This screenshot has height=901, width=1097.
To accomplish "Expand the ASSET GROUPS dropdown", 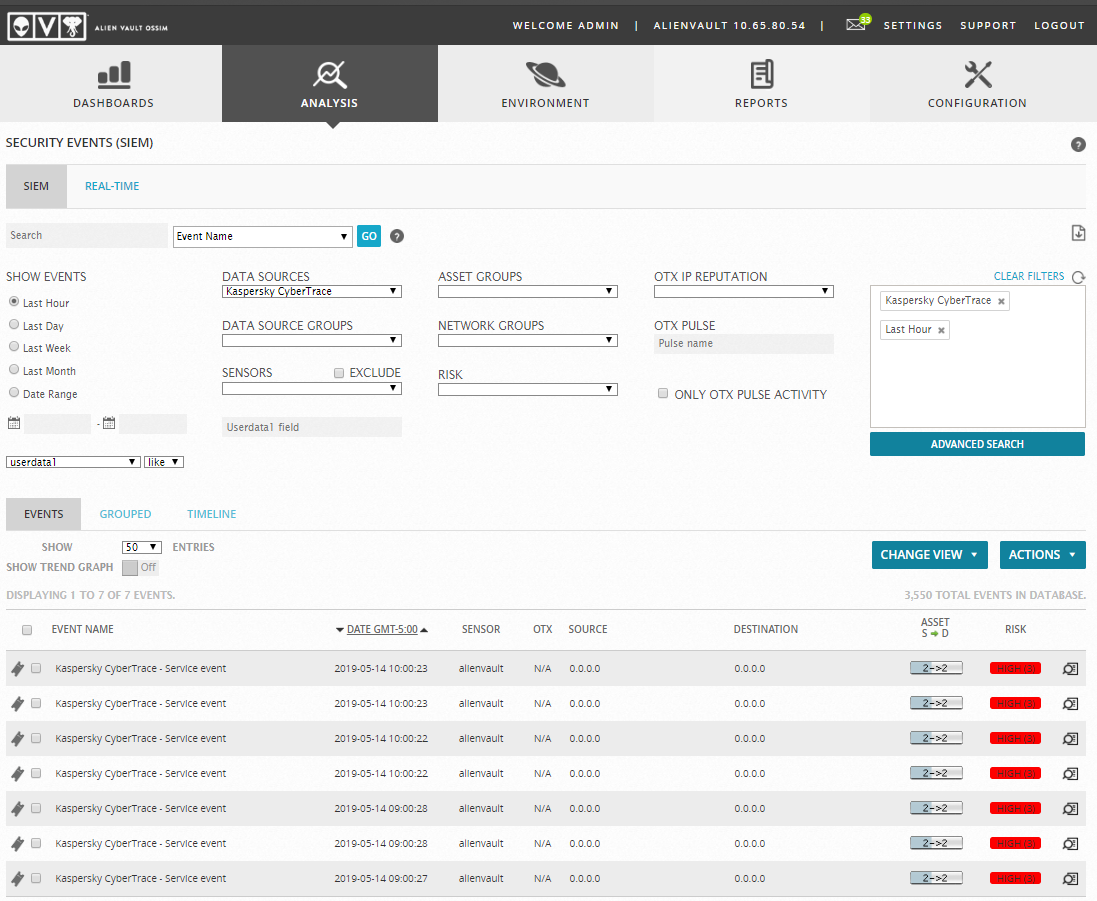I will coord(527,291).
